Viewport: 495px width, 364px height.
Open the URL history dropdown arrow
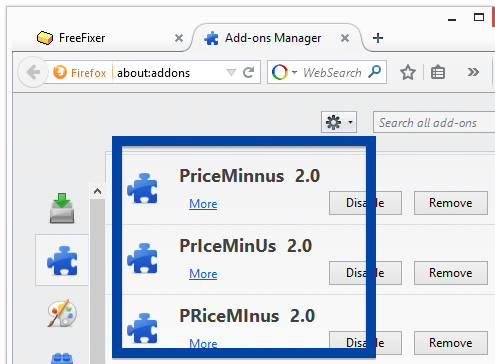tap(231, 72)
